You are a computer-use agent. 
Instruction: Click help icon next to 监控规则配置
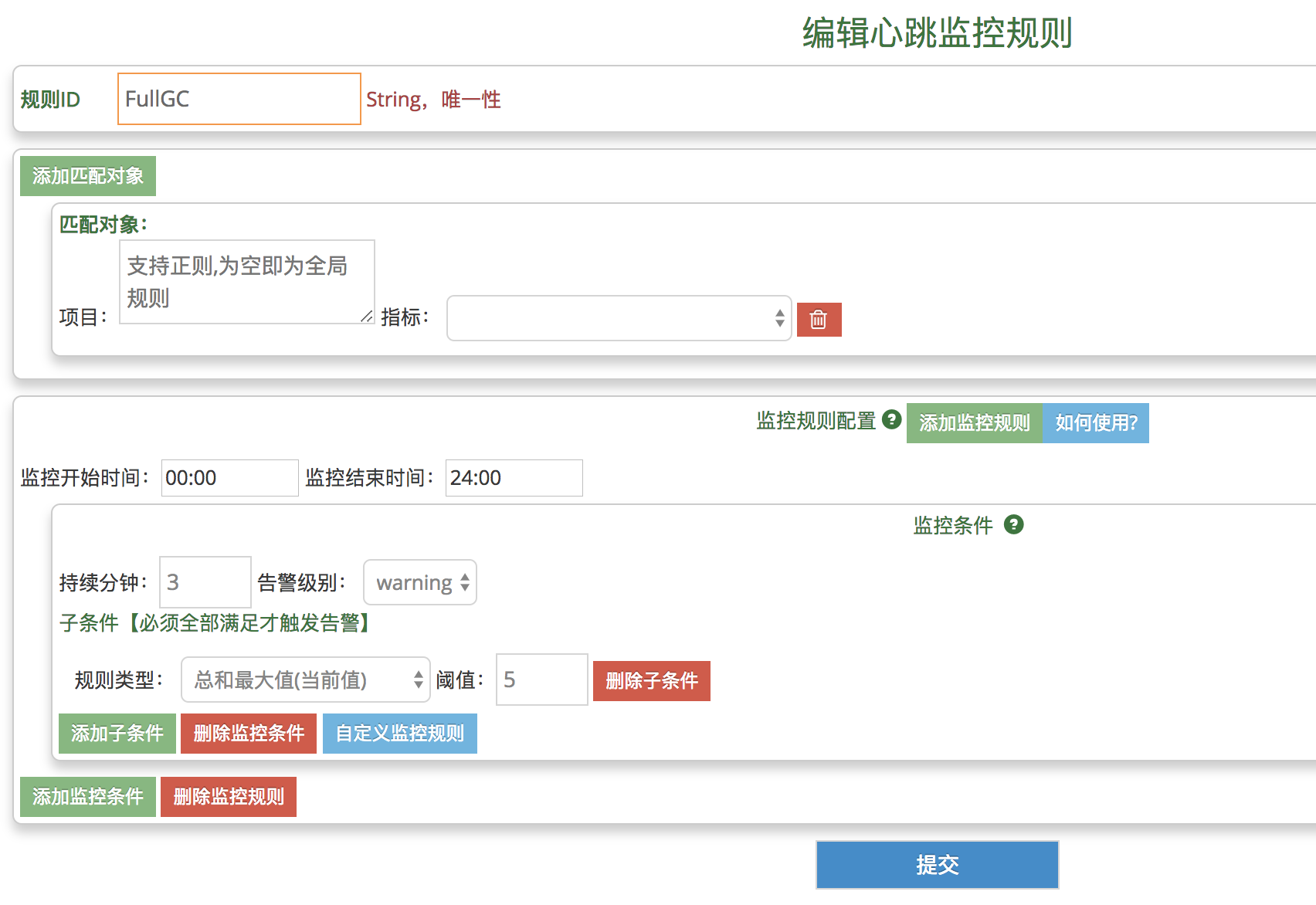click(x=891, y=419)
